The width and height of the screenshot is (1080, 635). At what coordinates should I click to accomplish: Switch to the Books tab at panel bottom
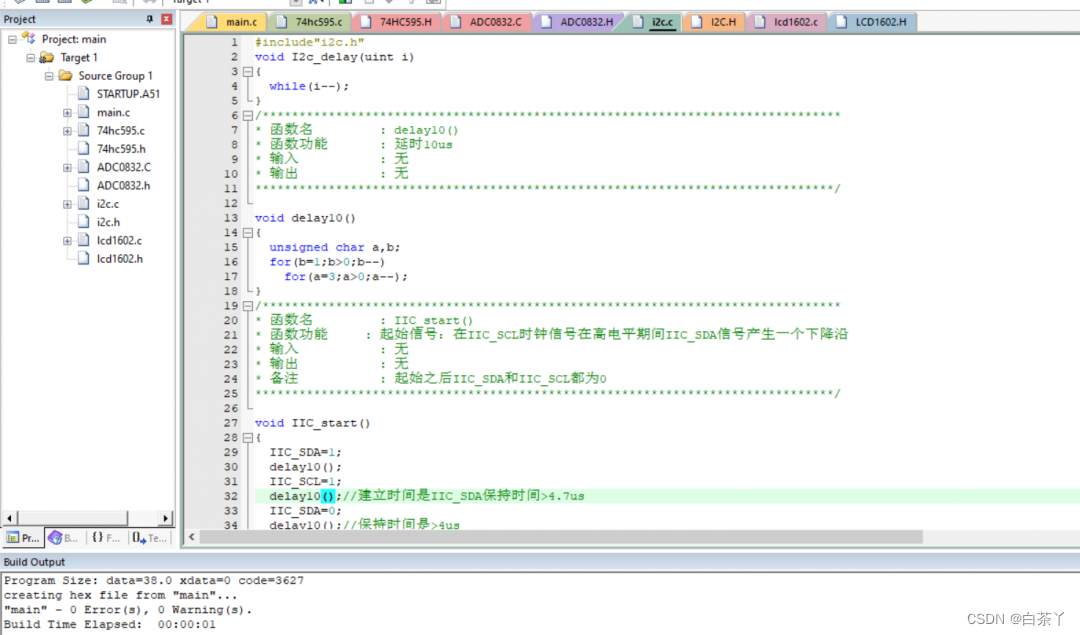[64, 538]
